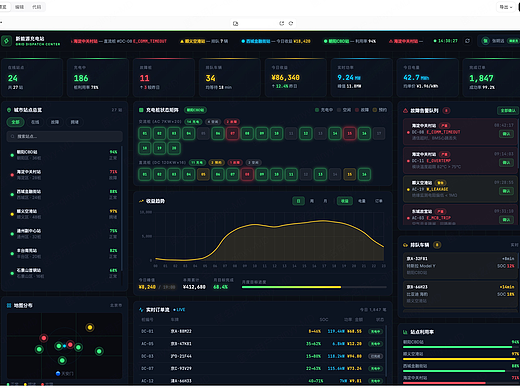This screenshot has width=520, height=390.
Task: Select the 订单 metric in the trend chart
Action: pyautogui.click(x=379, y=201)
